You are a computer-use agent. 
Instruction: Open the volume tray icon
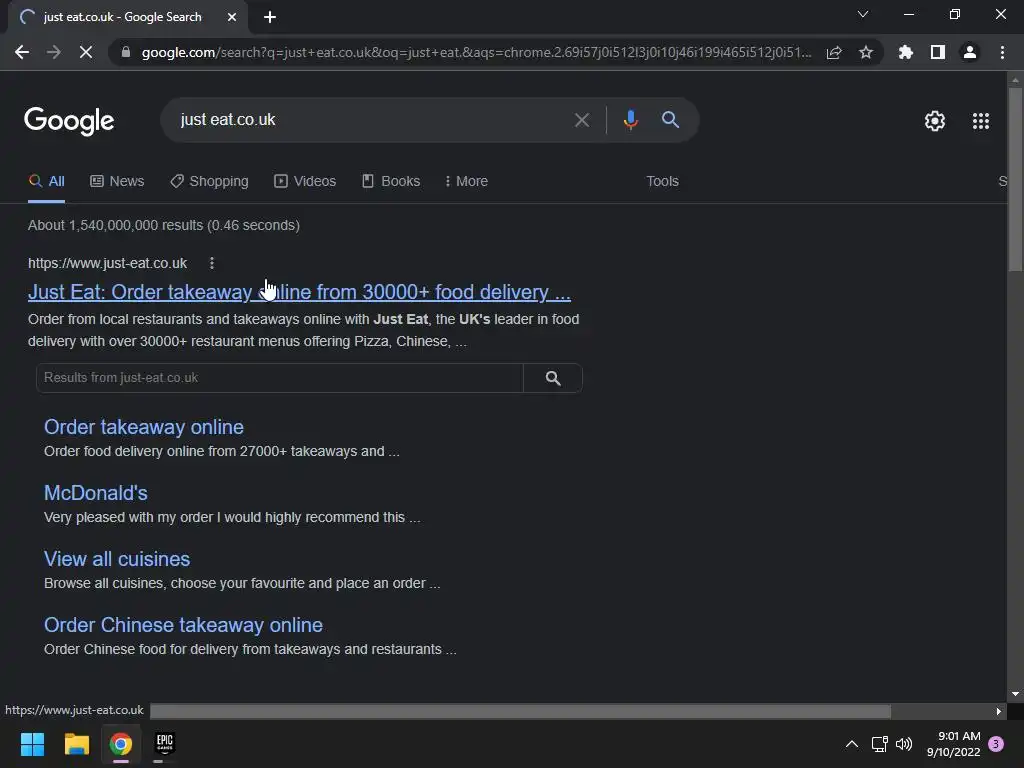(904, 744)
